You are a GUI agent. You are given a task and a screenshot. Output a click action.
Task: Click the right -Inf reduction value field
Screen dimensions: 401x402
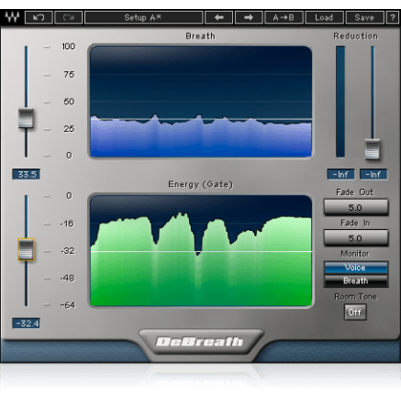pyautogui.click(x=373, y=174)
